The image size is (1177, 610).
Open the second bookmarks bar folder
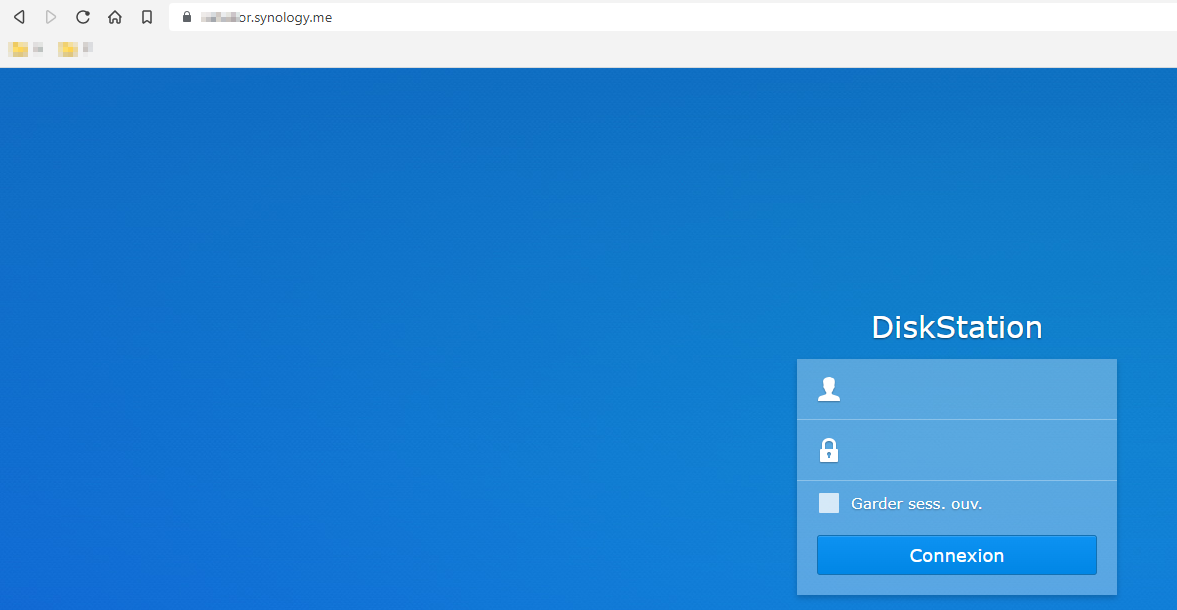pos(76,50)
